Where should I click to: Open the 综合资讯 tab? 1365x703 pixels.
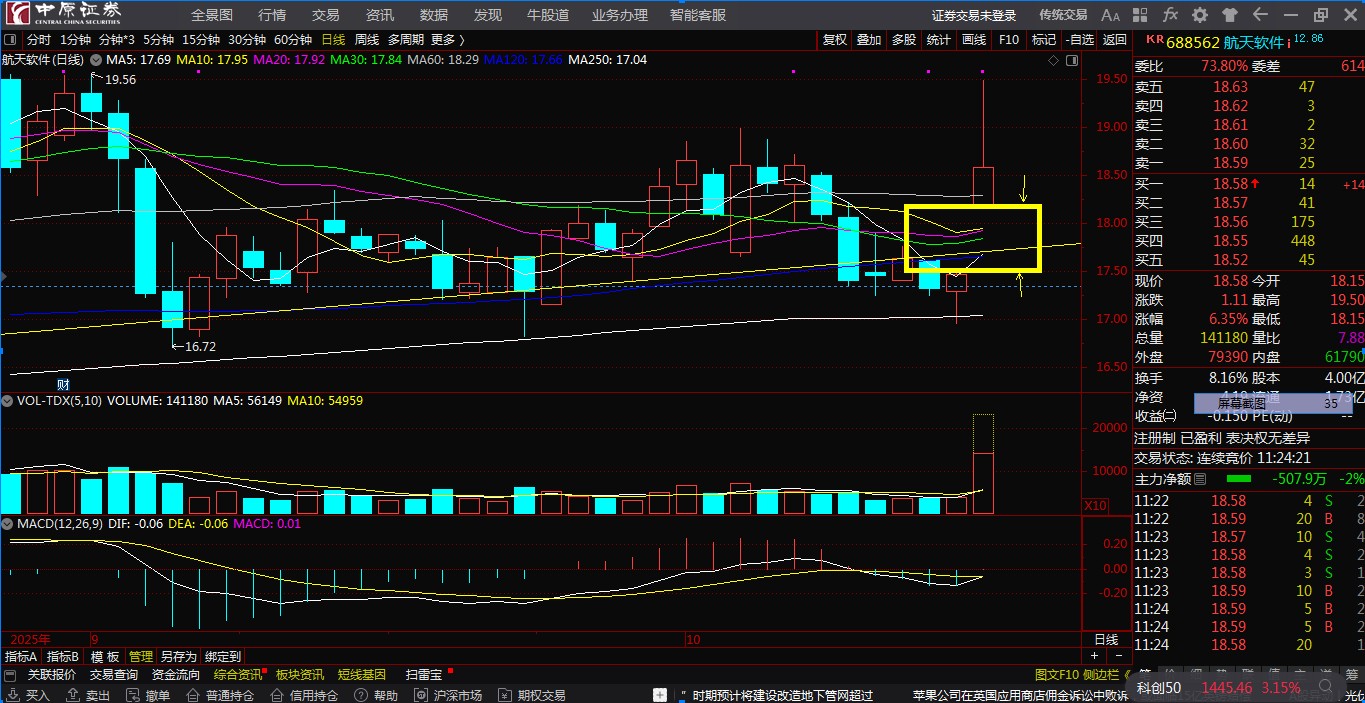pyautogui.click(x=238, y=675)
